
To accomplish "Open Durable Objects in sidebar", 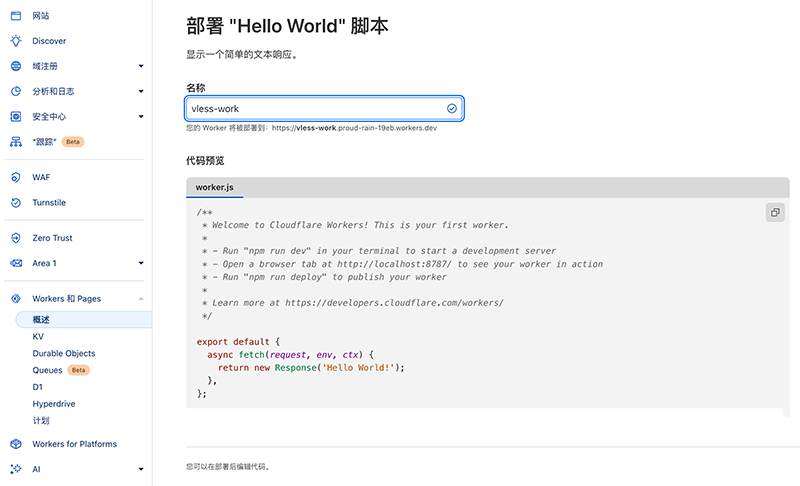I will 64,353.
